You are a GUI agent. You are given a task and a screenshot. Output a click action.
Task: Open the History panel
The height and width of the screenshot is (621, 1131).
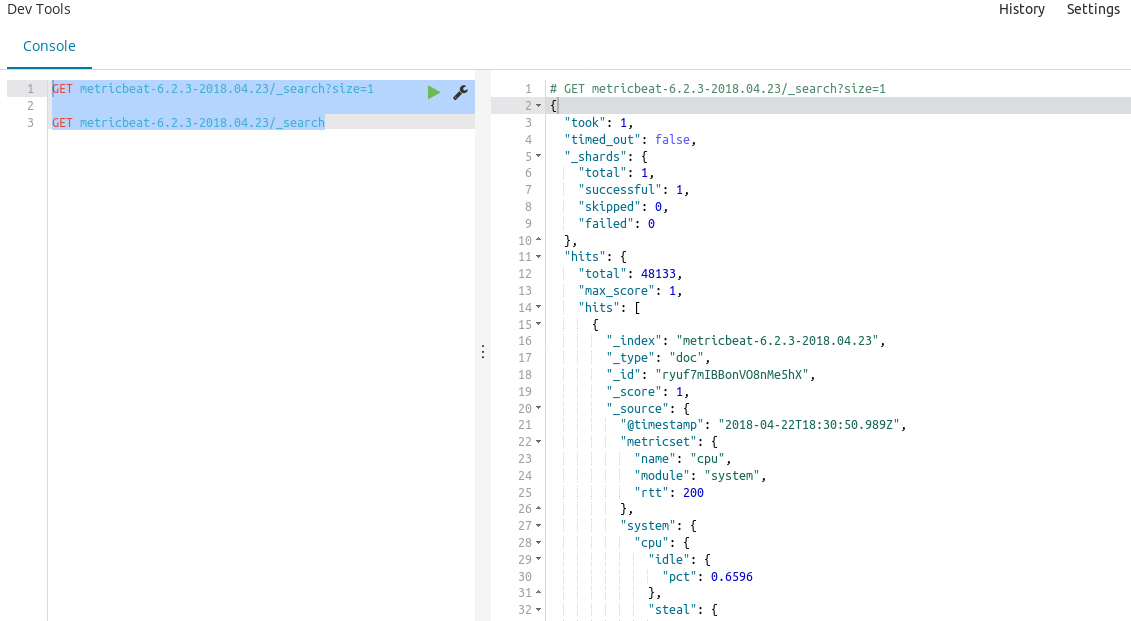(1021, 9)
